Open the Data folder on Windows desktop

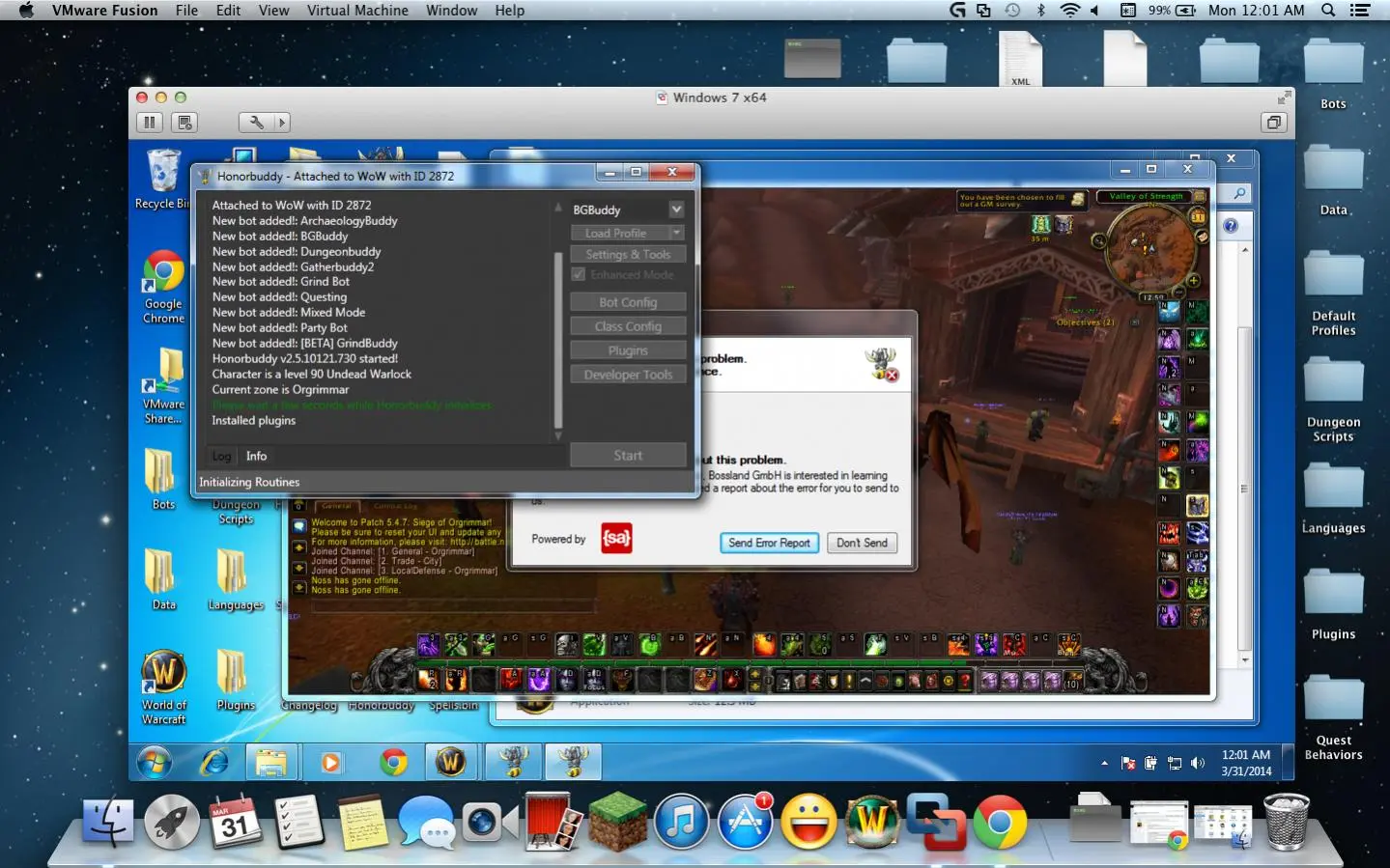click(x=163, y=579)
